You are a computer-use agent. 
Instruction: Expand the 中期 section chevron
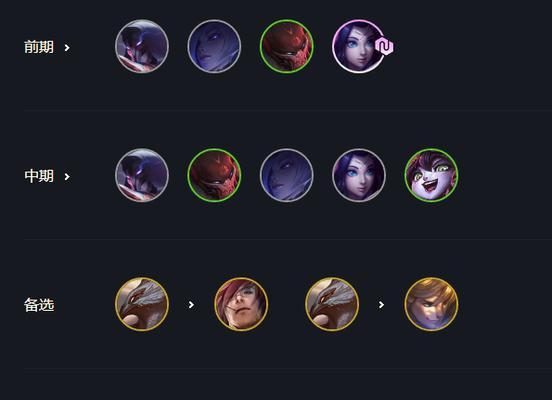67,176
